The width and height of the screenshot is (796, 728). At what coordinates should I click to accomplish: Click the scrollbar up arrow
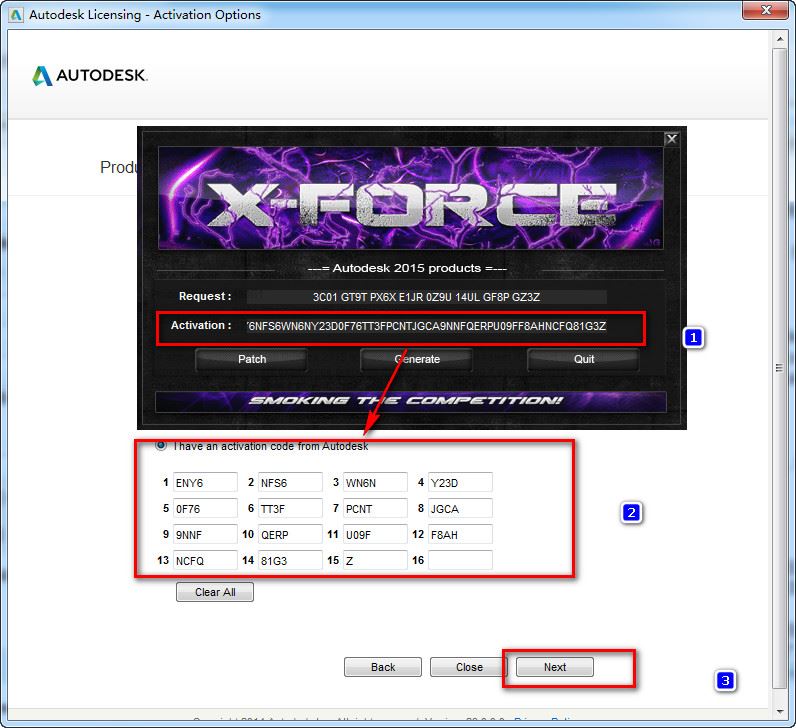(780, 39)
